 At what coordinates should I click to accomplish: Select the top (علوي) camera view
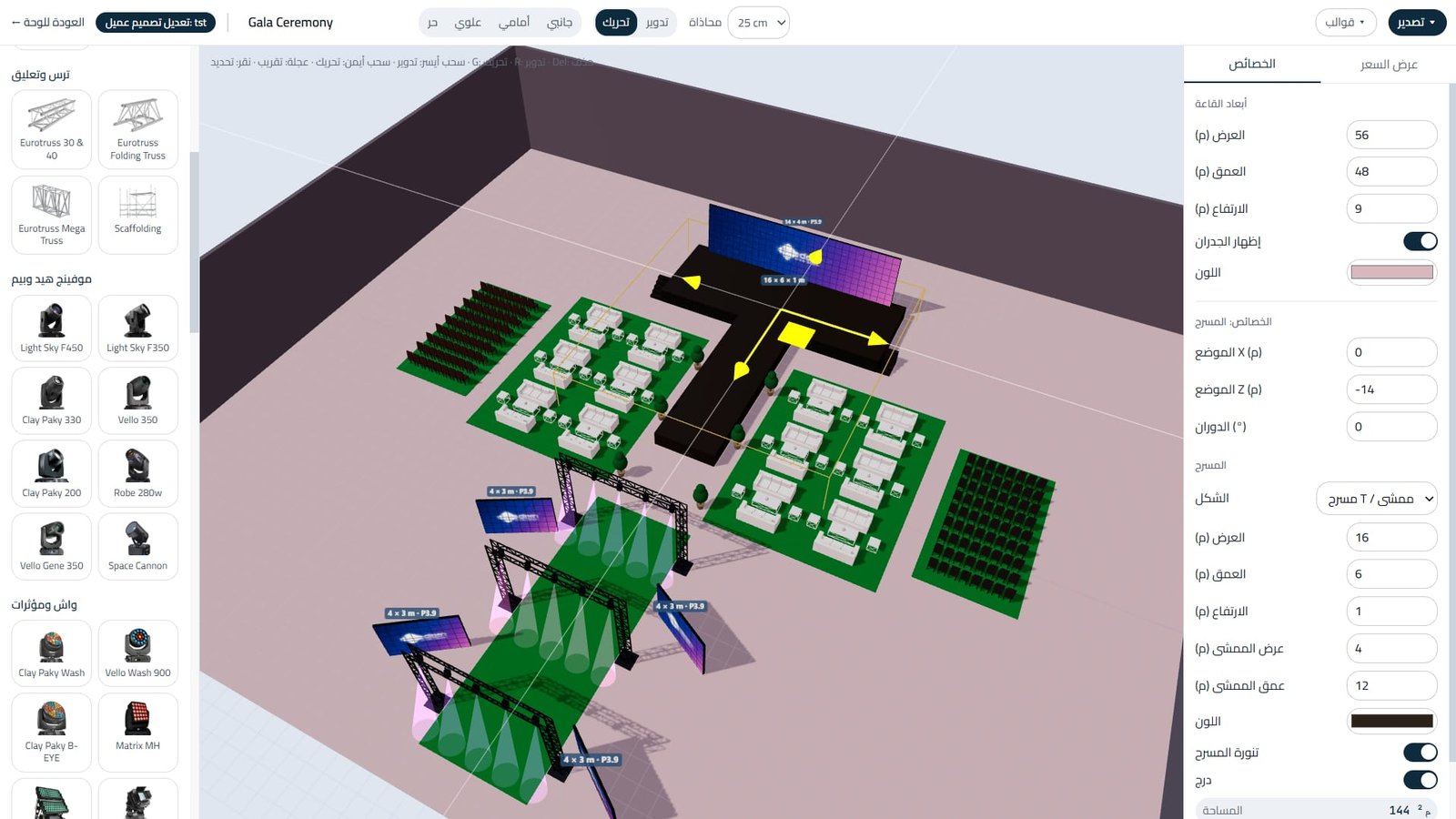click(468, 22)
